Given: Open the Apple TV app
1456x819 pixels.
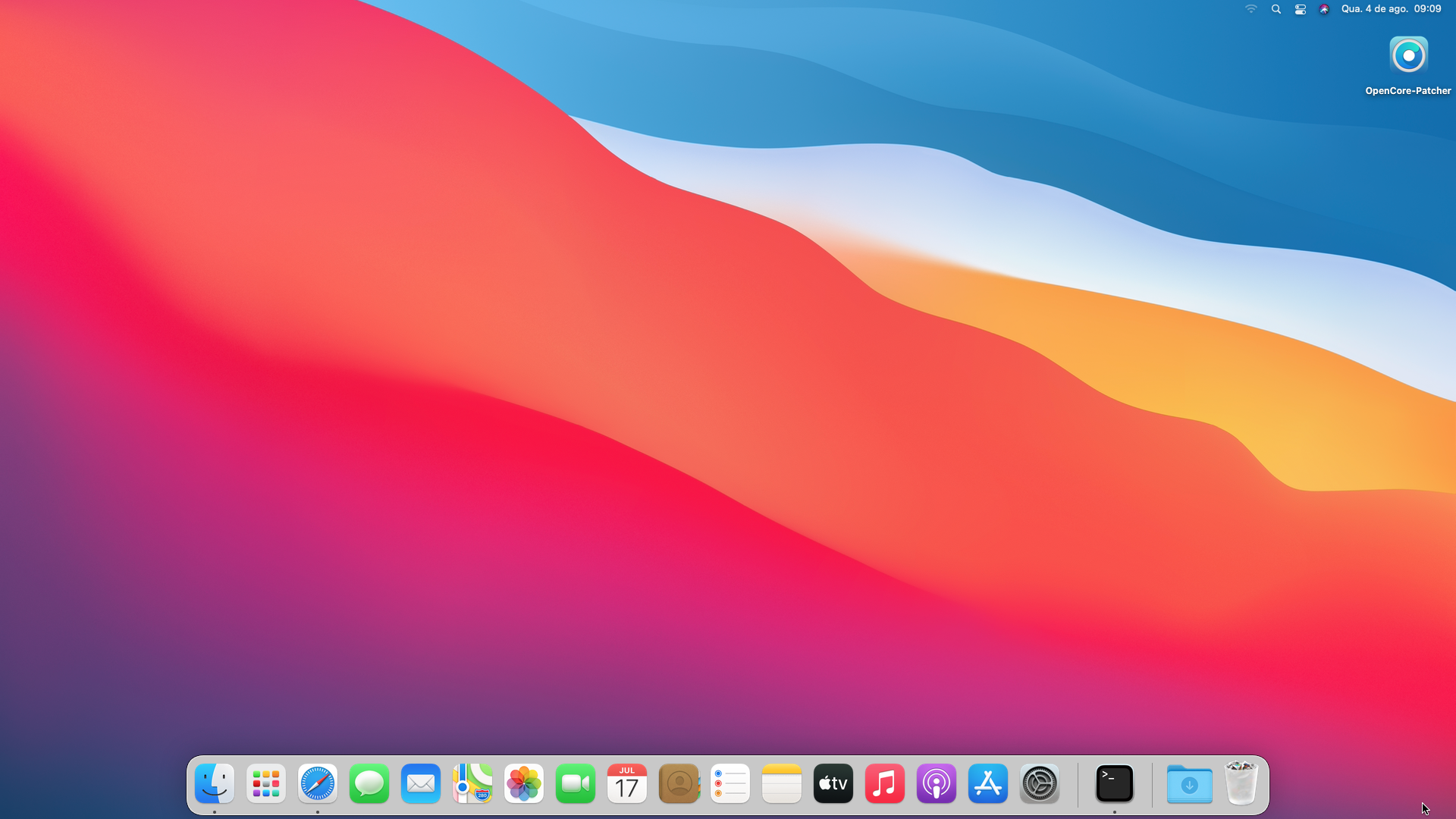Looking at the screenshot, I should [833, 783].
